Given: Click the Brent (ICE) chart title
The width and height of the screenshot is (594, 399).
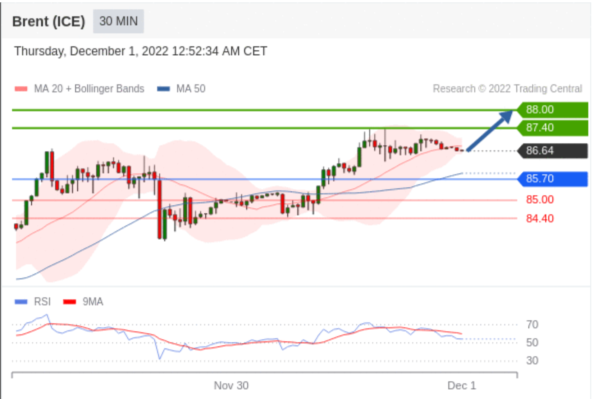Looking at the screenshot, I should [x=48, y=22].
